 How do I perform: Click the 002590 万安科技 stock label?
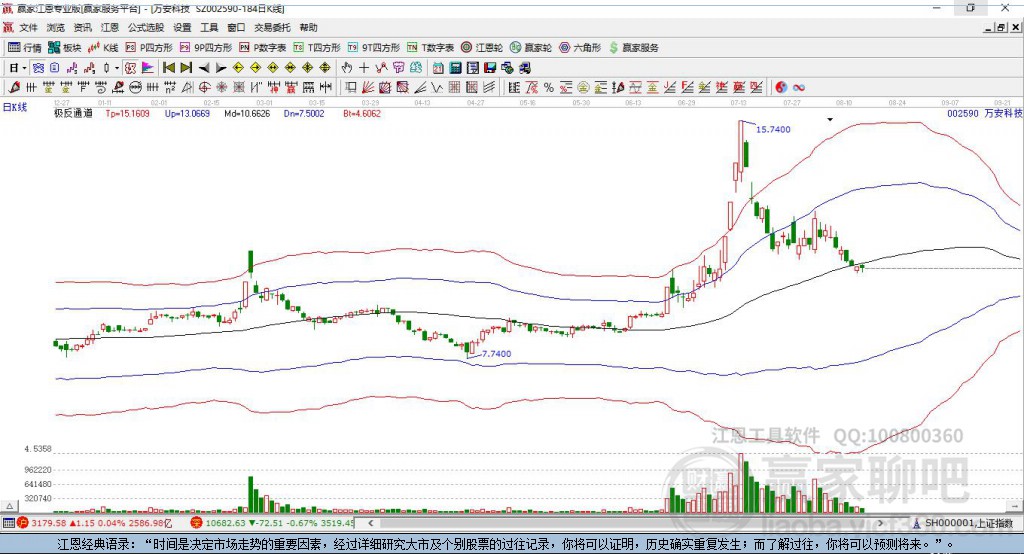tap(985, 113)
